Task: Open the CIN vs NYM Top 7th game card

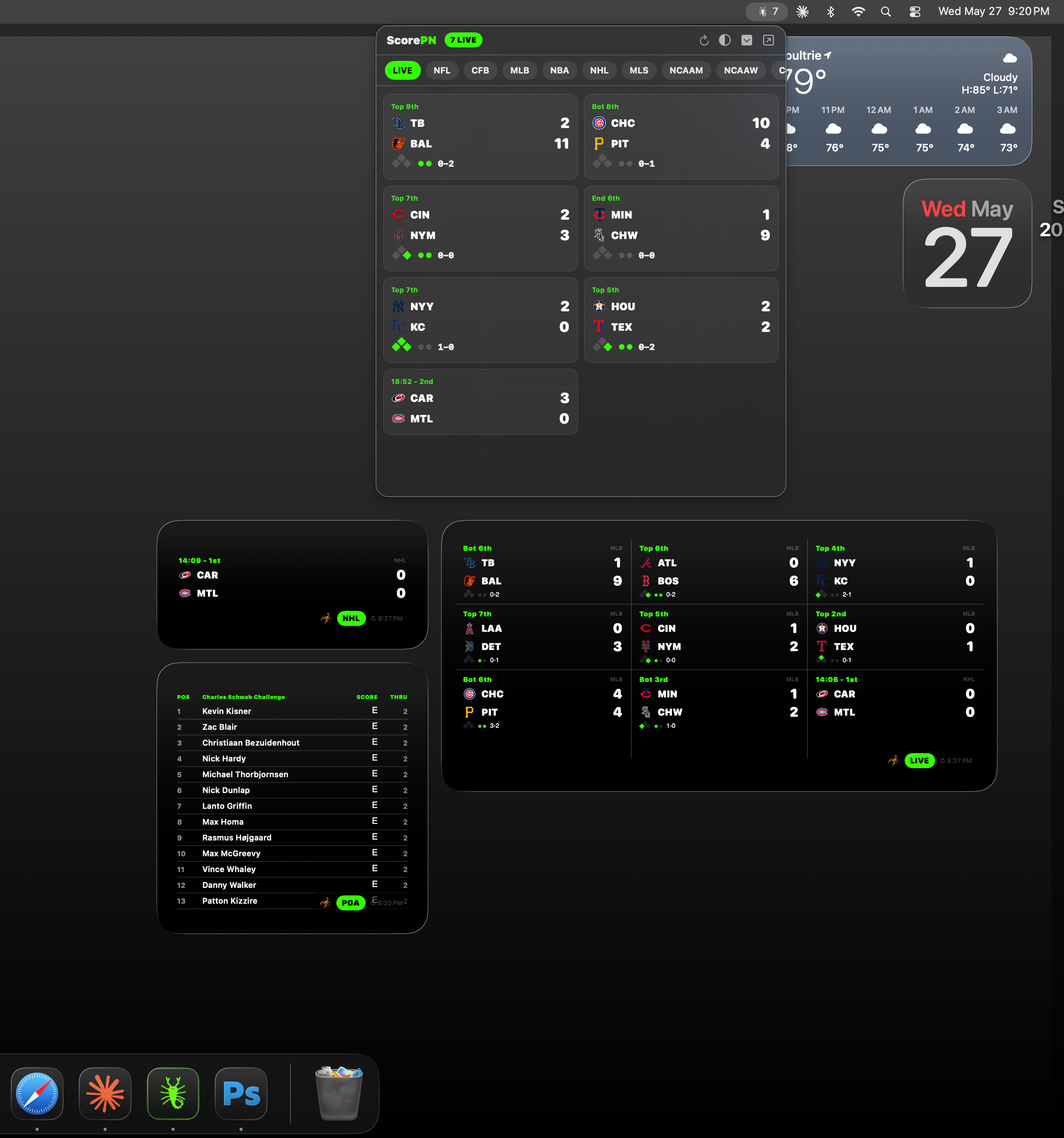Action: tap(481, 228)
